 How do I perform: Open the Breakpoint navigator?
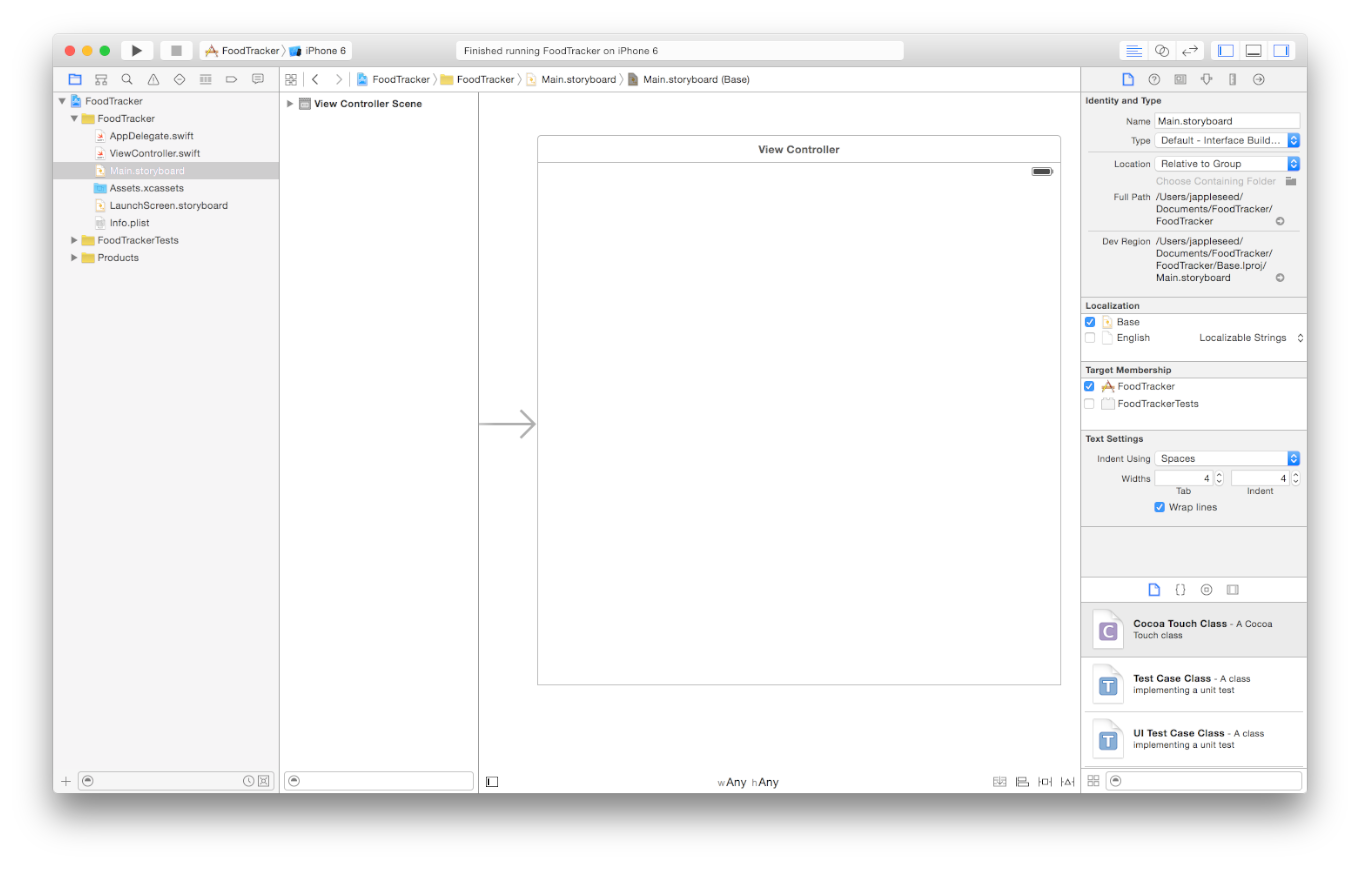point(231,79)
